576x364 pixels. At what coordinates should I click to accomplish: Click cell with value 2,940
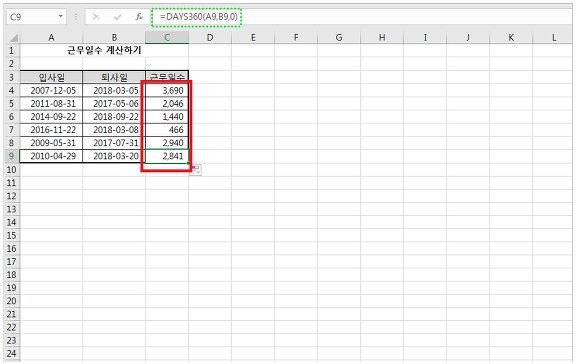tap(167, 143)
